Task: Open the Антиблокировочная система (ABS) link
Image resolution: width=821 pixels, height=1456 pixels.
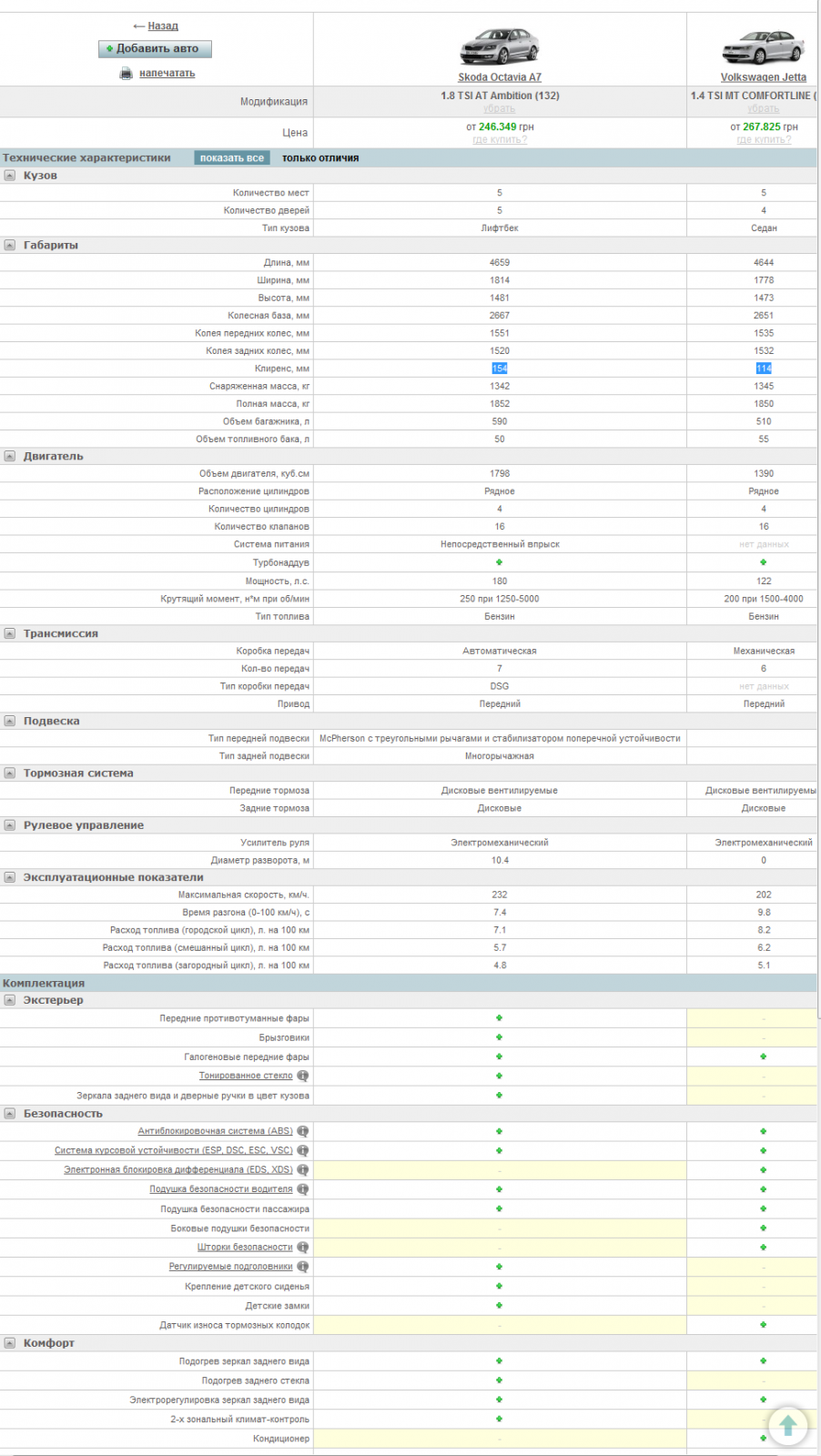Action: [x=215, y=1131]
